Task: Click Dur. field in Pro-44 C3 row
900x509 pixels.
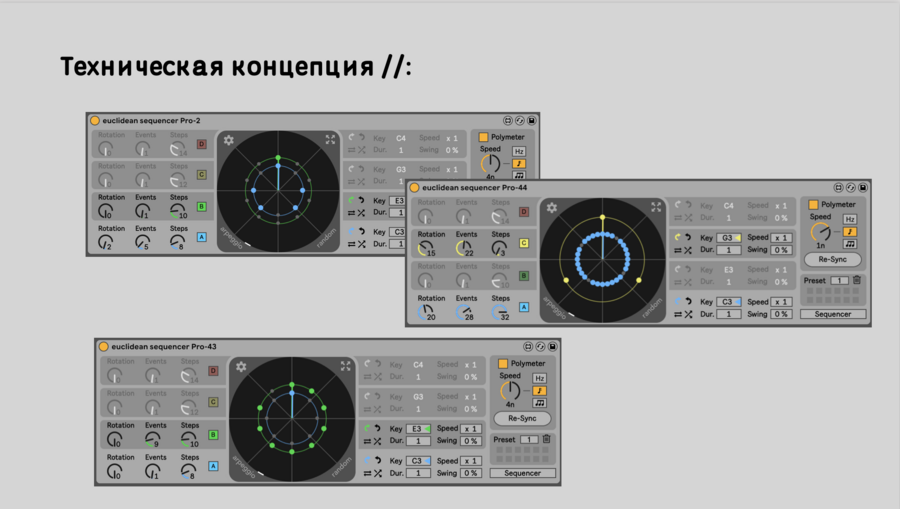Action: coord(729,314)
